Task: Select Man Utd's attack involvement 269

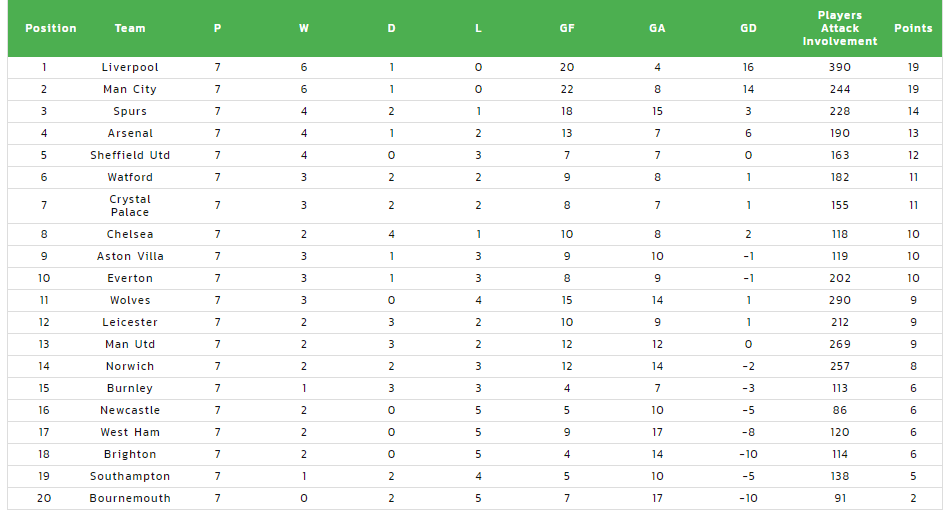Action: coord(839,344)
